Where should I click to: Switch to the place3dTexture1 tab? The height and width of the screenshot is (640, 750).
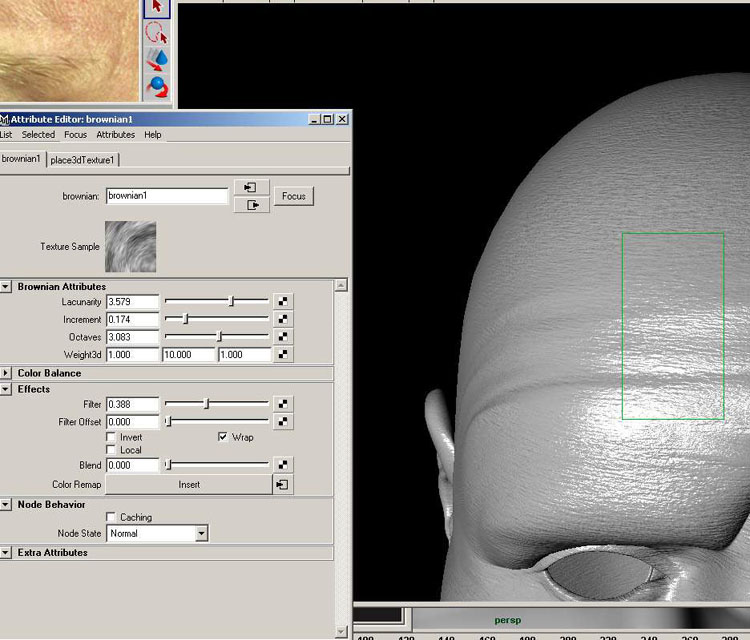pyautogui.click(x=83, y=160)
